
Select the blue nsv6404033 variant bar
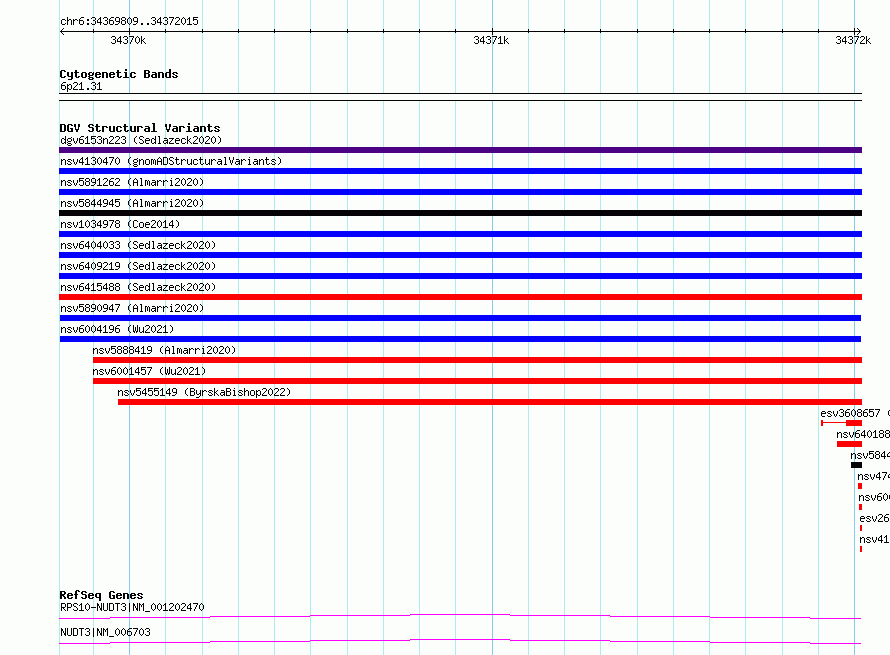point(460,255)
